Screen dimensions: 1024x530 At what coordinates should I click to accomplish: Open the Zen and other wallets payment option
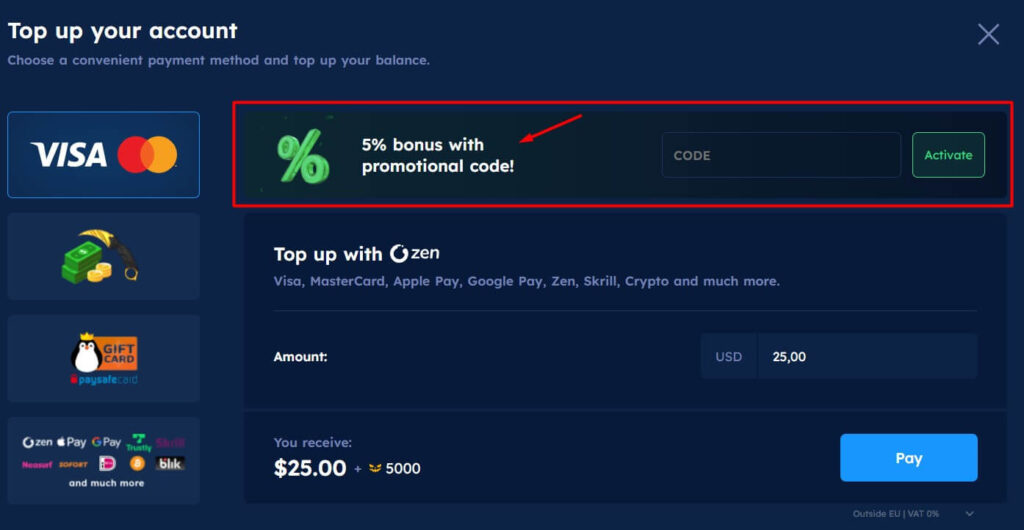point(103,460)
